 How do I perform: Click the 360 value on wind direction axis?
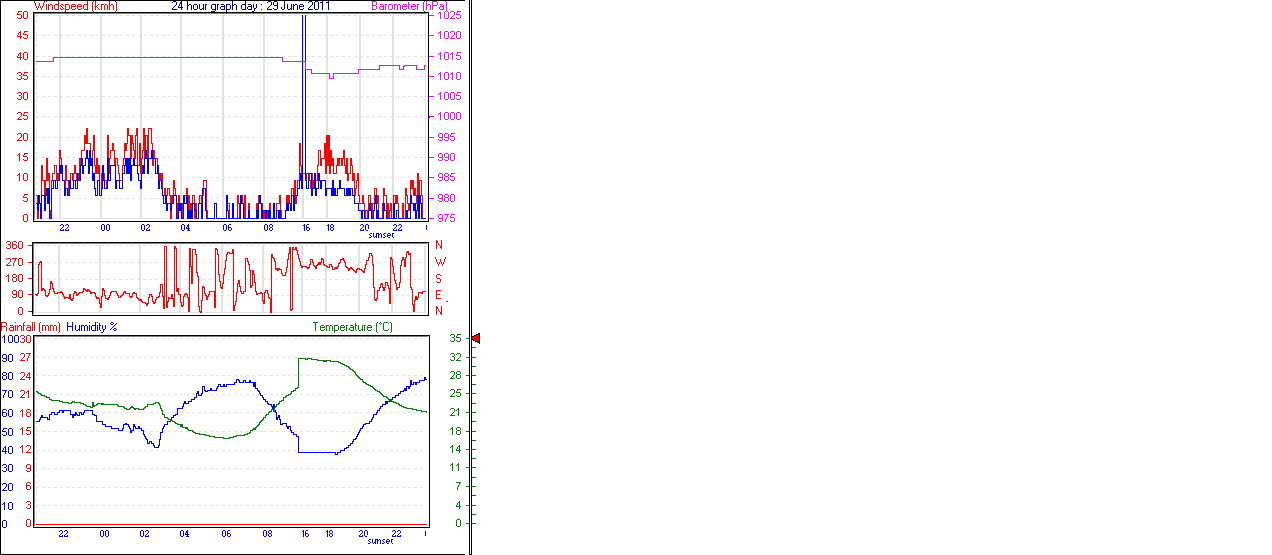(x=15, y=245)
